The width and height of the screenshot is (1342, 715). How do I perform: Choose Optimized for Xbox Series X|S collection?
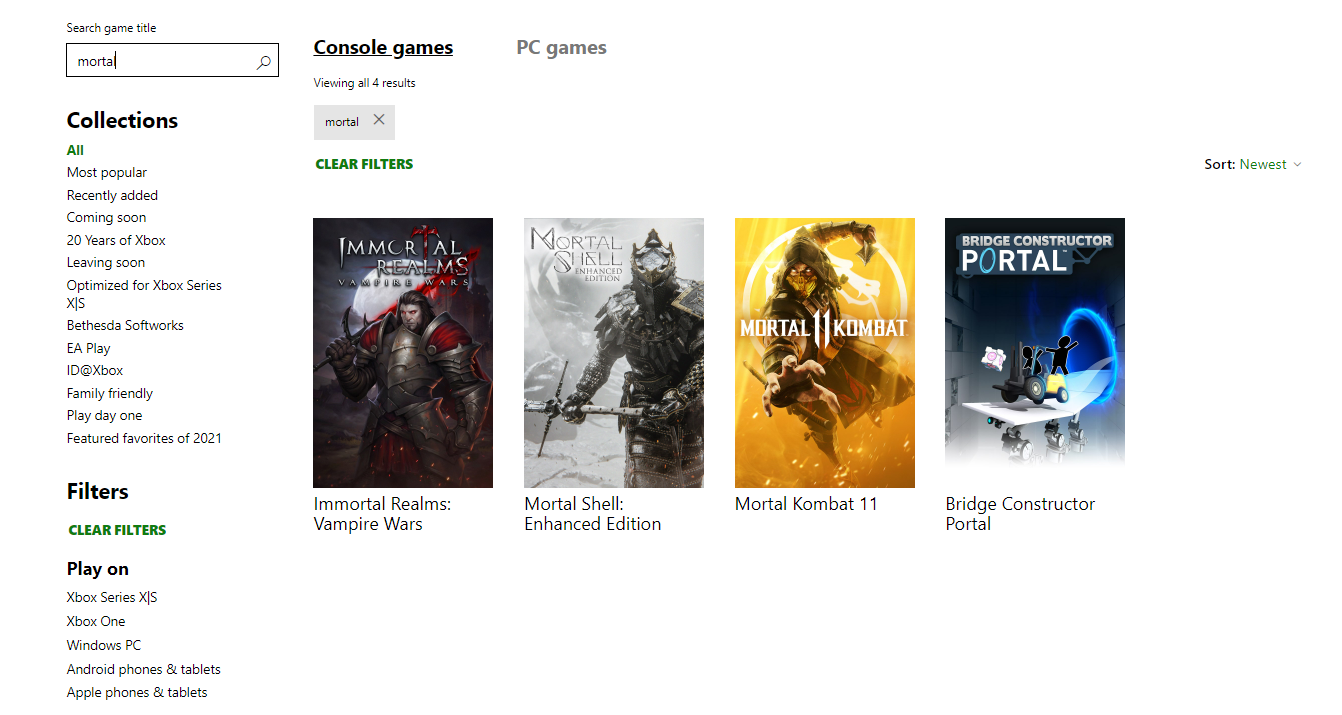coord(144,294)
